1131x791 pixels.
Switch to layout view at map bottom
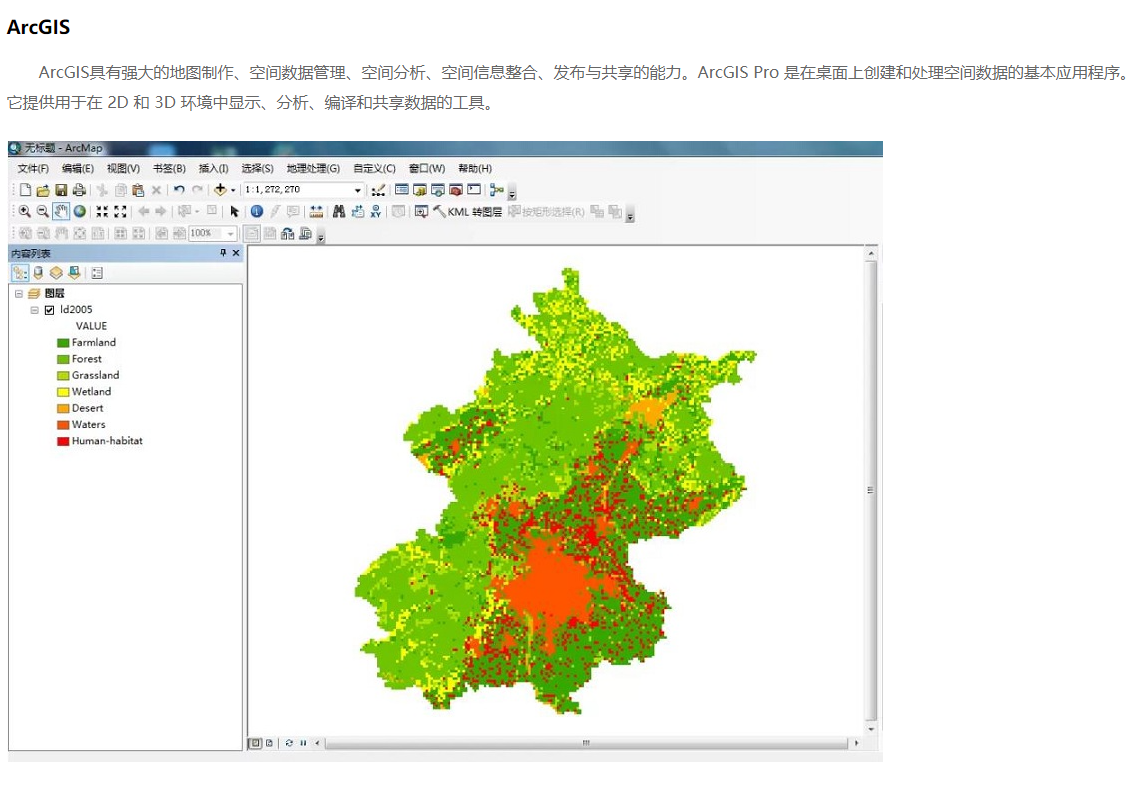[x=269, y=743]
